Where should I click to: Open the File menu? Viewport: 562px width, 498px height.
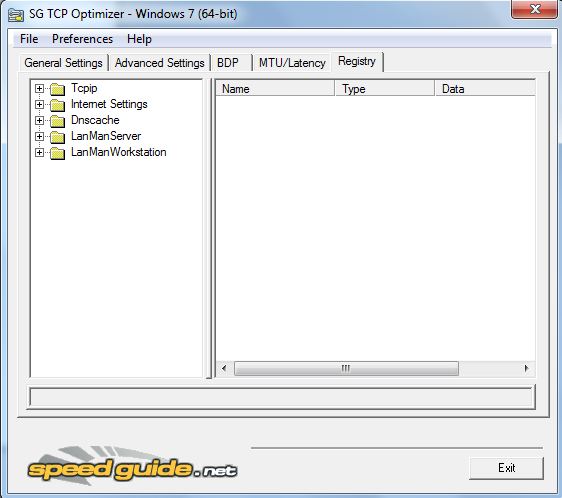point(29,39)
